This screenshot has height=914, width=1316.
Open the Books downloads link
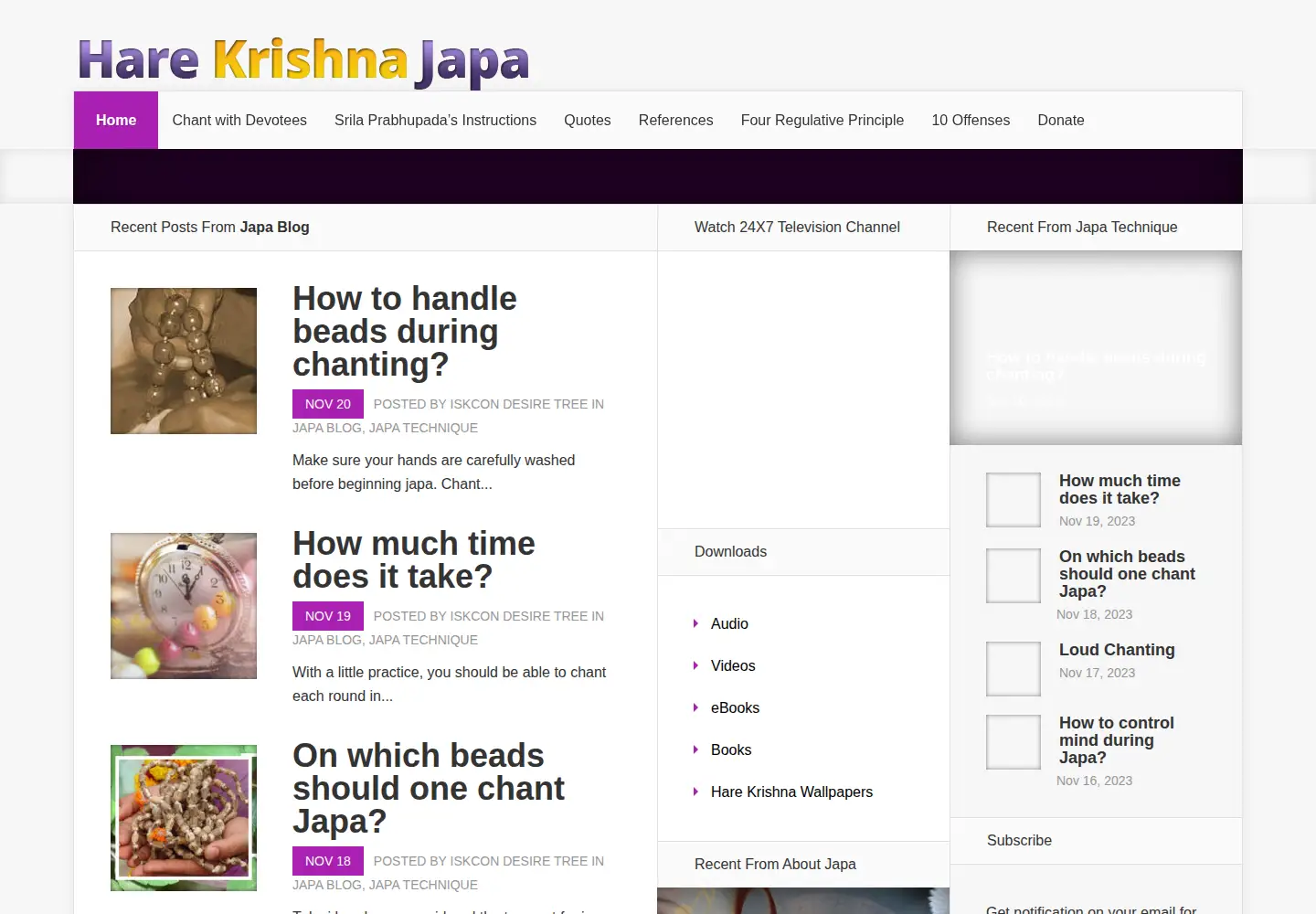coord(731,749)
